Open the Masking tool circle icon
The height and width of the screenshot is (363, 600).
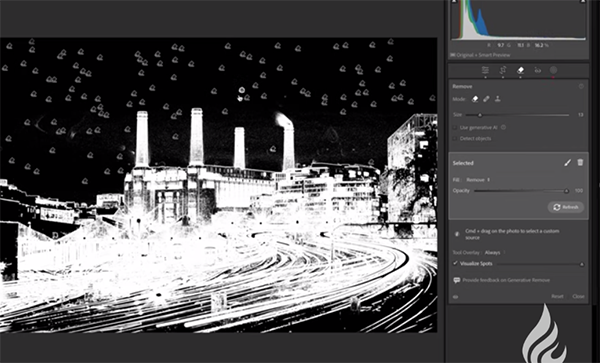pyautogui.click(x=553, y=70)
